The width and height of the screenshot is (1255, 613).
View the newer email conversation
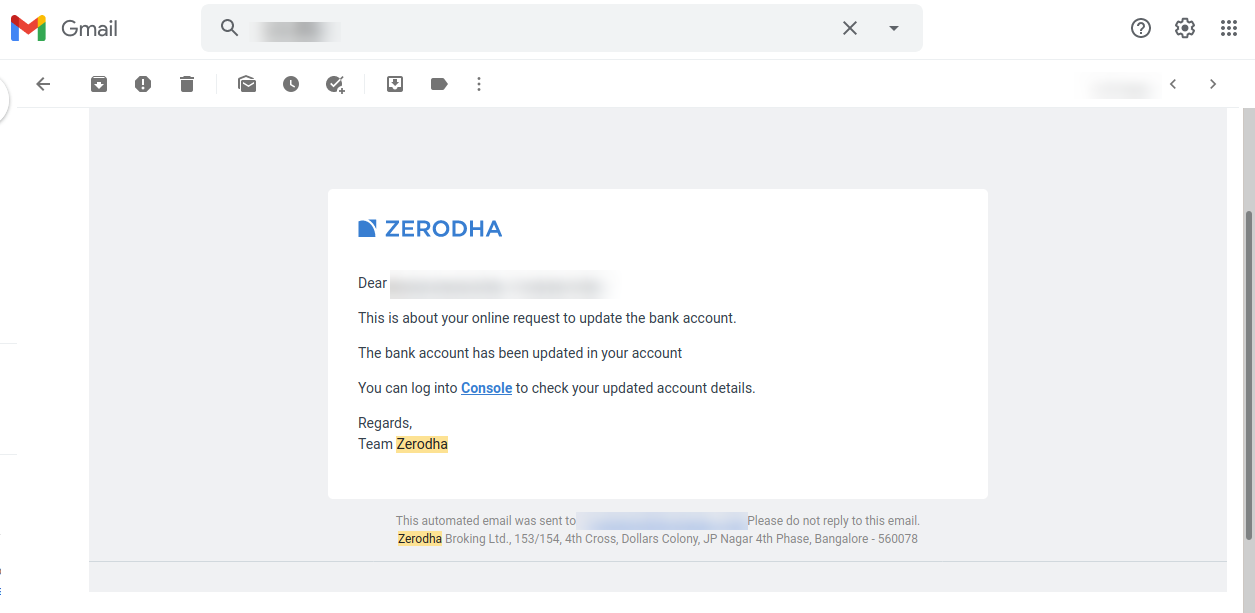click(1173, 84)
